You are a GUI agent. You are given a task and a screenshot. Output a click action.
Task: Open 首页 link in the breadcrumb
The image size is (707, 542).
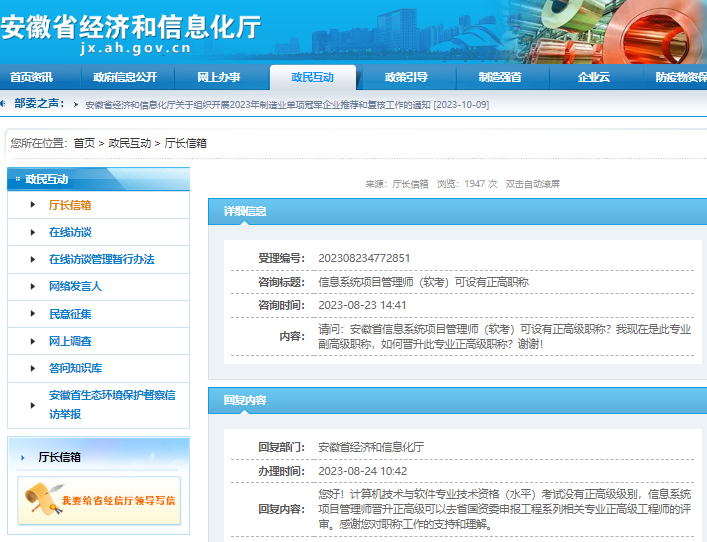tap(84, 143)
